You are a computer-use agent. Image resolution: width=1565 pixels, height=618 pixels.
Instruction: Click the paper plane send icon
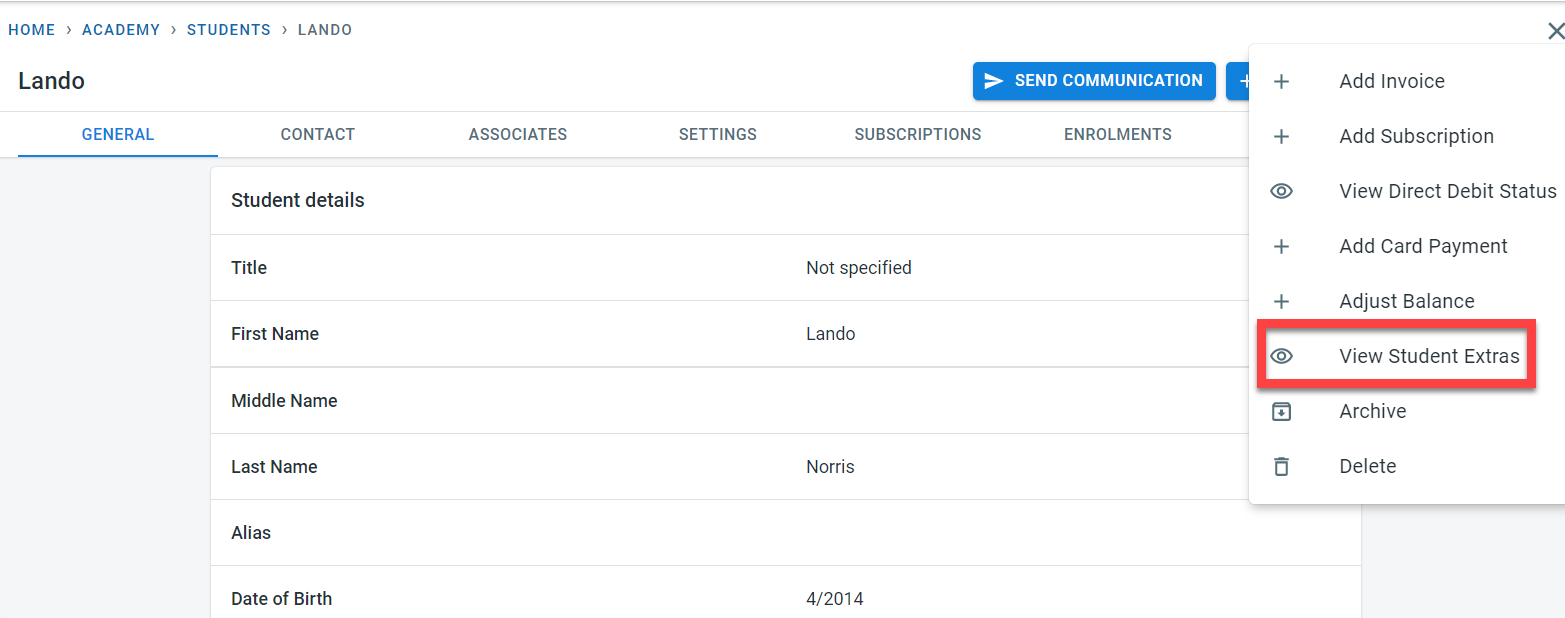coord(993,81)
